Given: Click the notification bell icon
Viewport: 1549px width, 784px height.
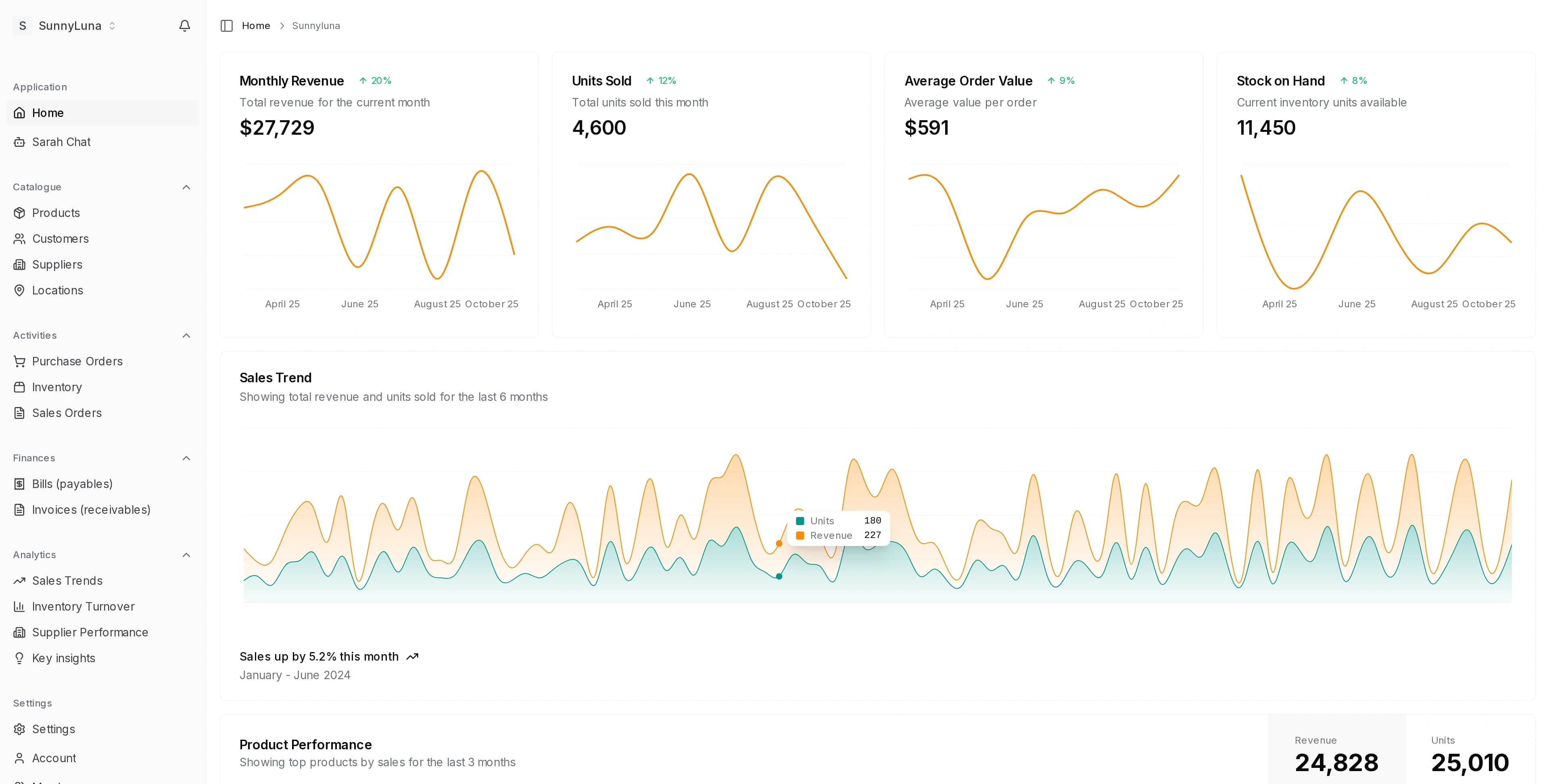Looking at the screenshot, I should [x=185, y=25].
